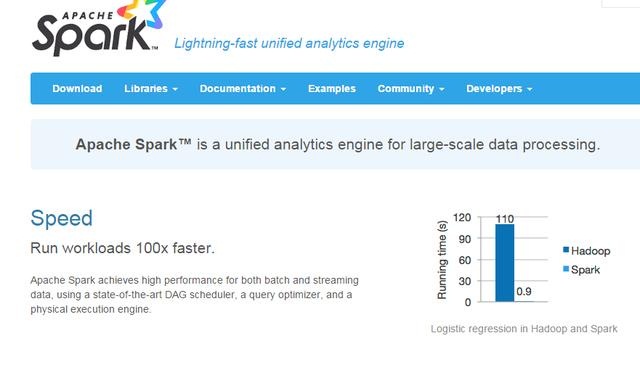Open the Examples page

tap(332, 89)
